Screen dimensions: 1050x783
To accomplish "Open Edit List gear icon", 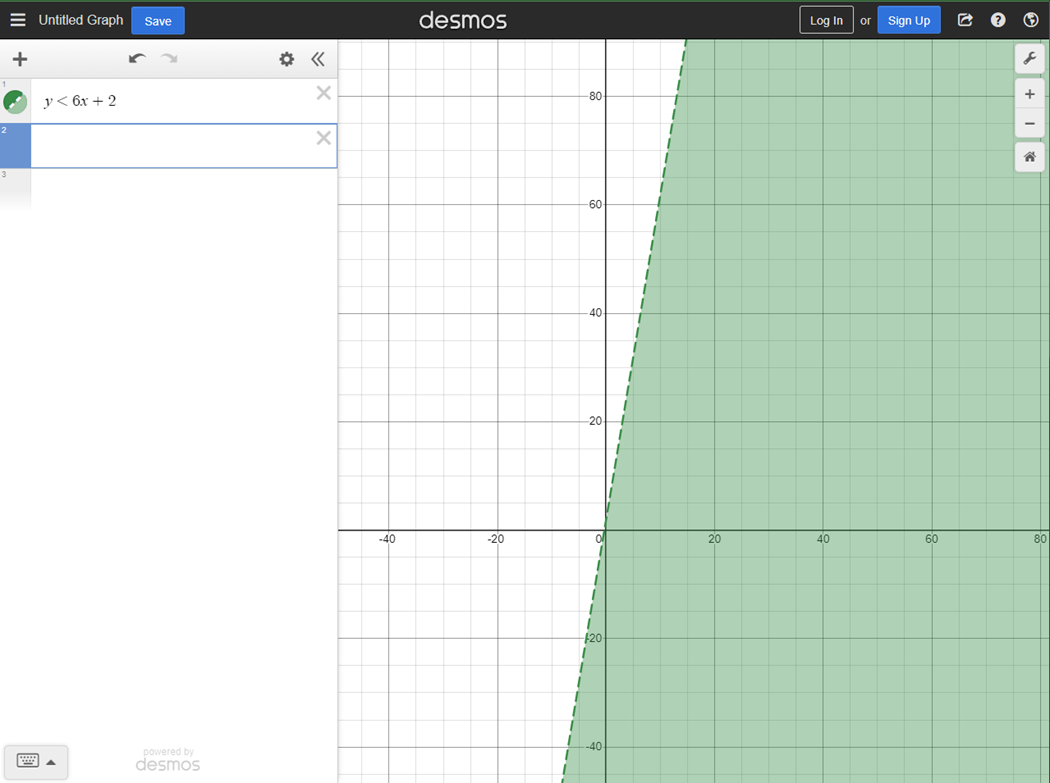I will [x=287, y=59].
